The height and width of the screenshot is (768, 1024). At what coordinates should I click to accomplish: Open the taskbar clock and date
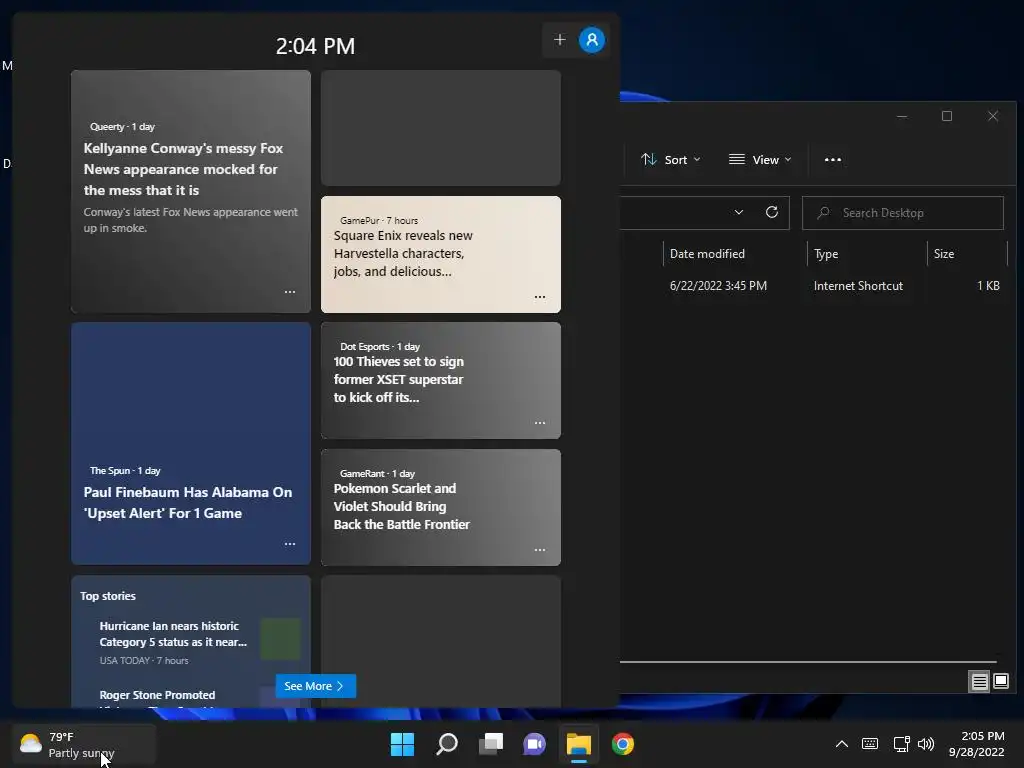point(976,744)
